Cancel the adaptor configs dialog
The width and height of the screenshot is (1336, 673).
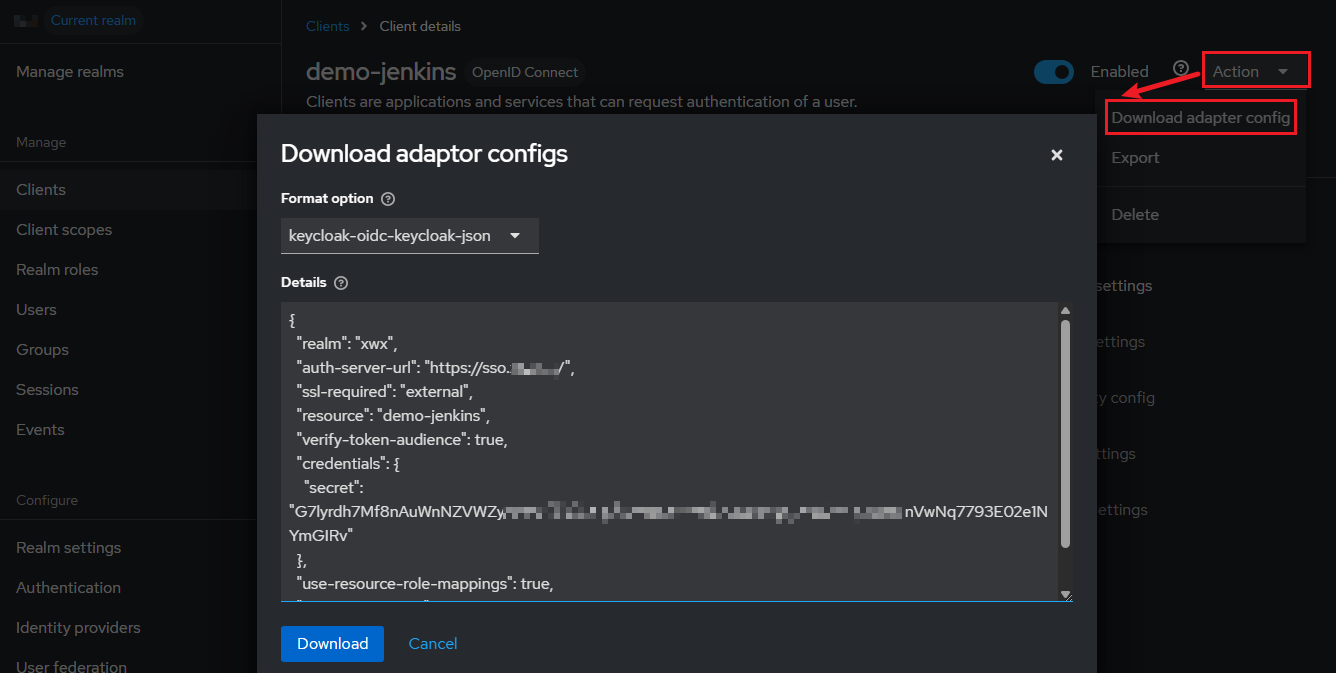[433, 644]
